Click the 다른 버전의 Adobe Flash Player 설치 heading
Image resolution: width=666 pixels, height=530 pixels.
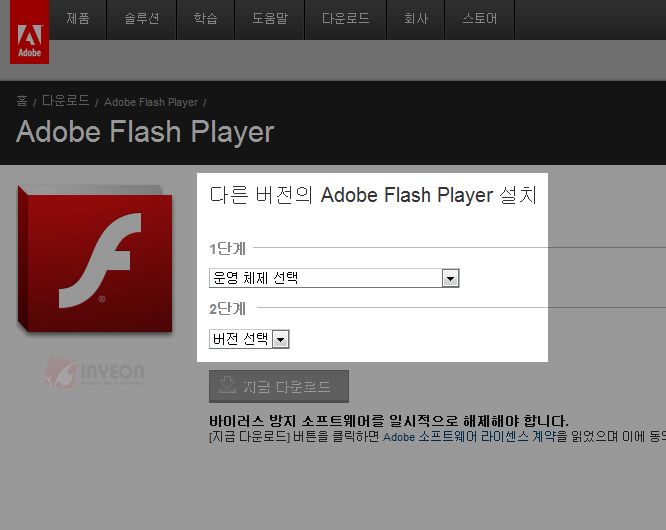click(x=373, y=195)
